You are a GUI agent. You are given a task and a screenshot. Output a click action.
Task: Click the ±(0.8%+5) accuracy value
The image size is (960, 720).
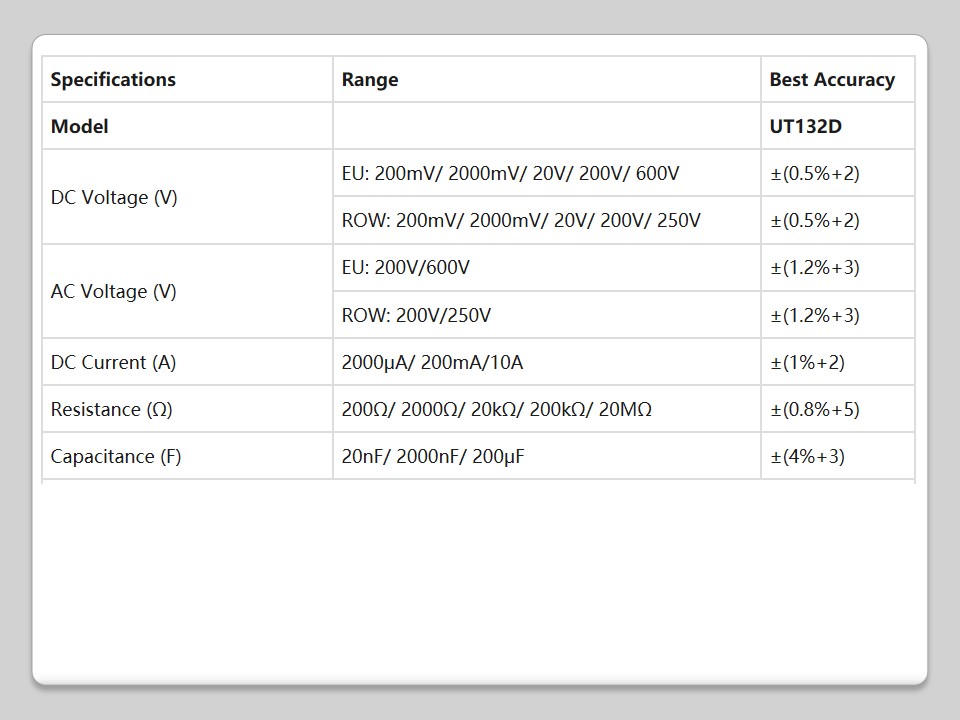[815, 410]
